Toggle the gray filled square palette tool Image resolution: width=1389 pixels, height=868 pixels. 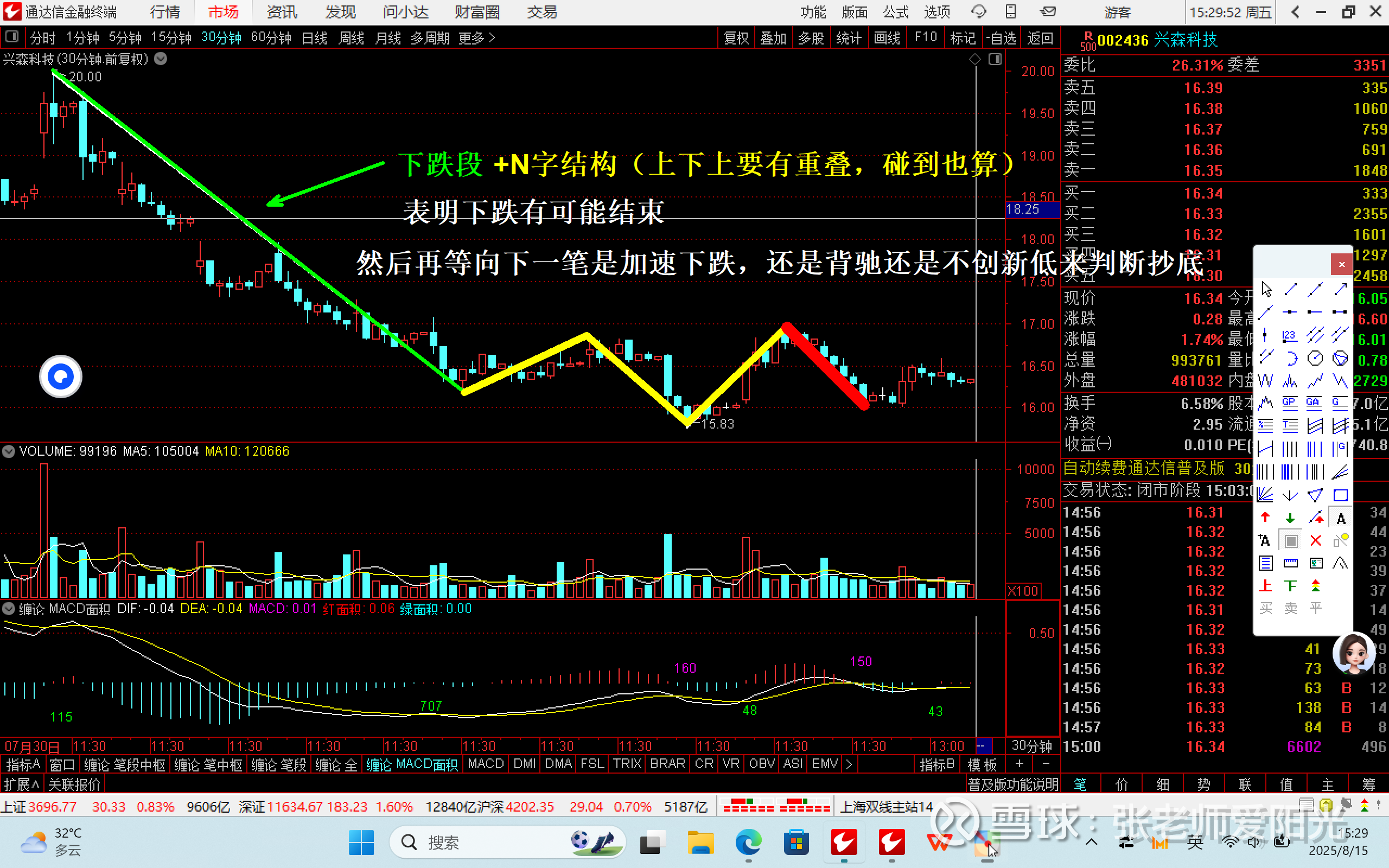tap(1291, 541)
